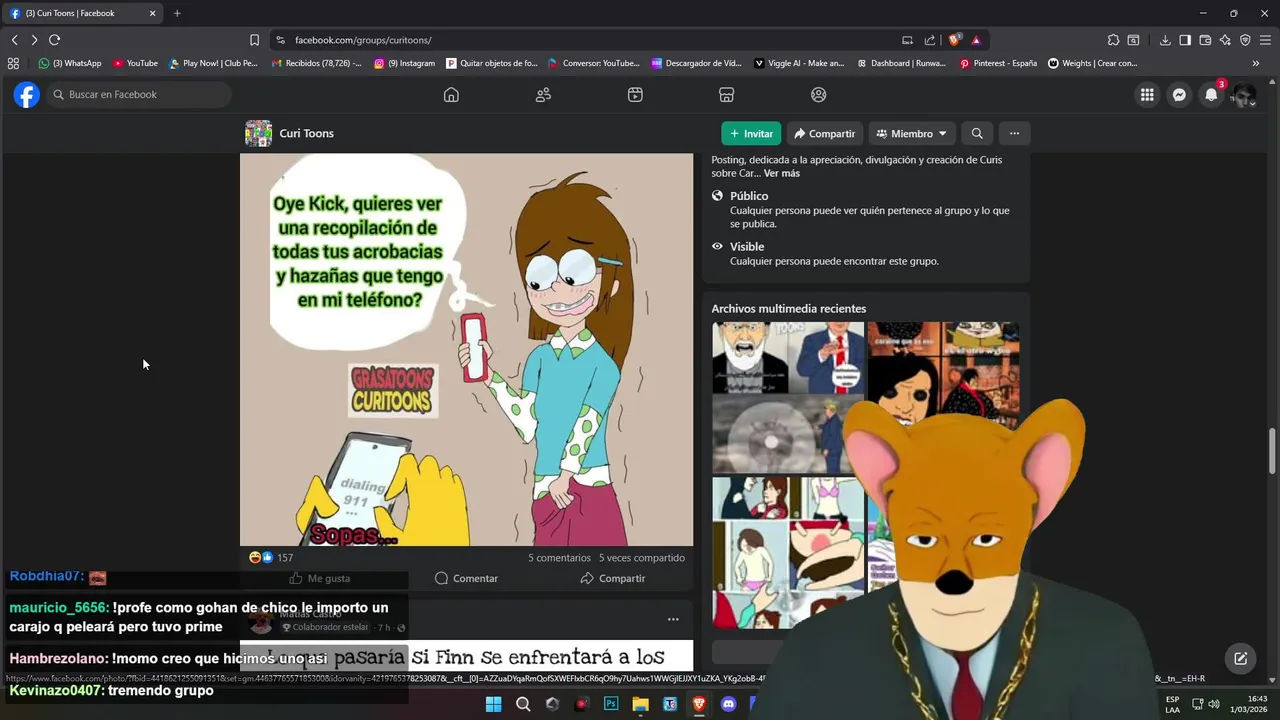This screenshot has width=1280, height=720.
Task: Open a new tab with plus button
Action: click(177, 13)
